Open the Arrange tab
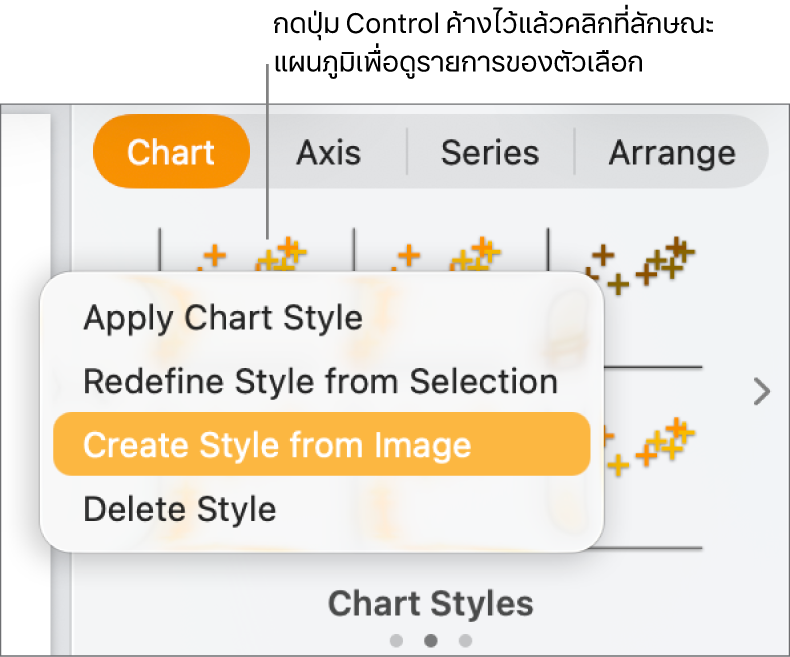The image size is (790, 657). point(672,152)
